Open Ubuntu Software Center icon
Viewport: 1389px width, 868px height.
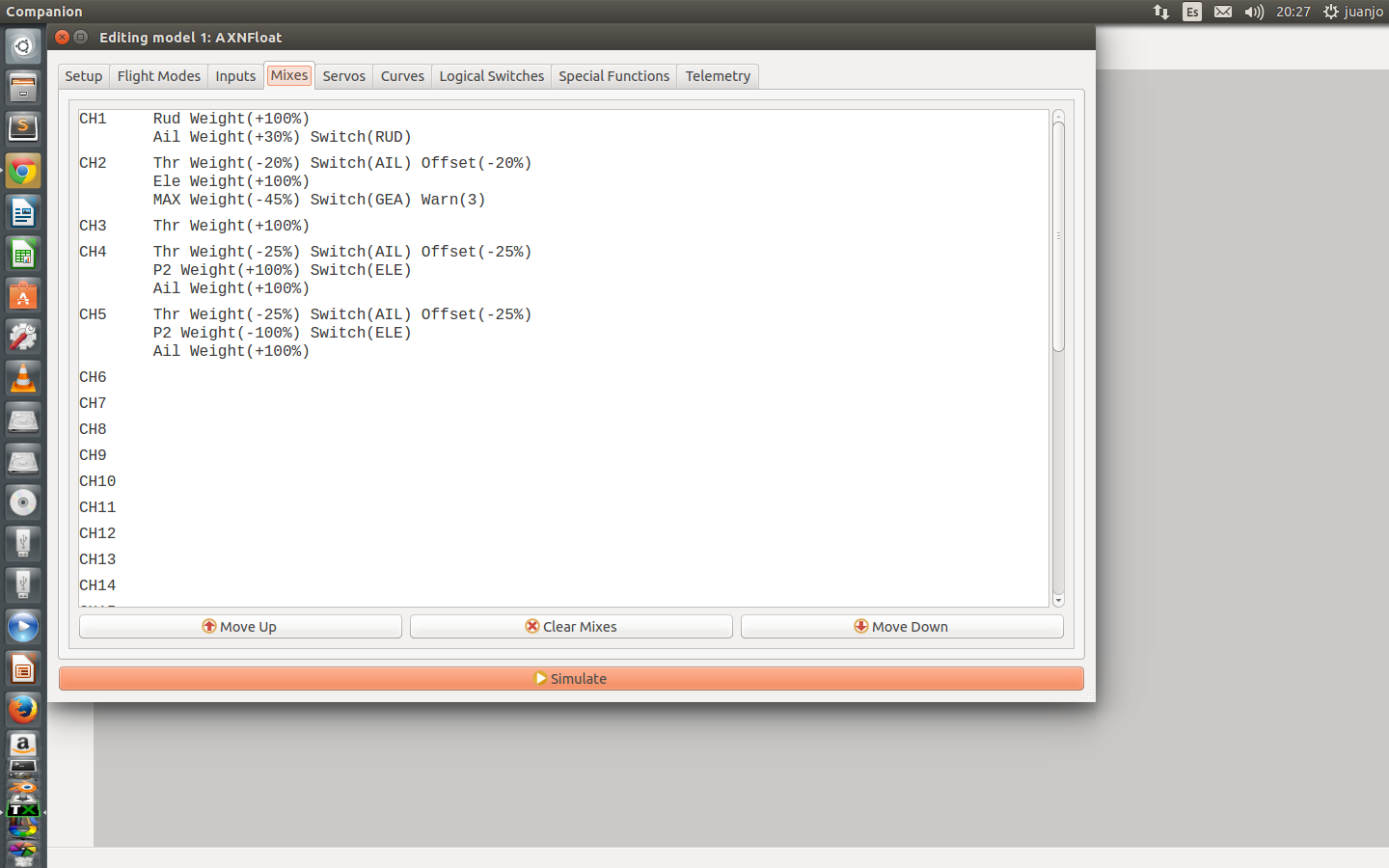point(23,296)
